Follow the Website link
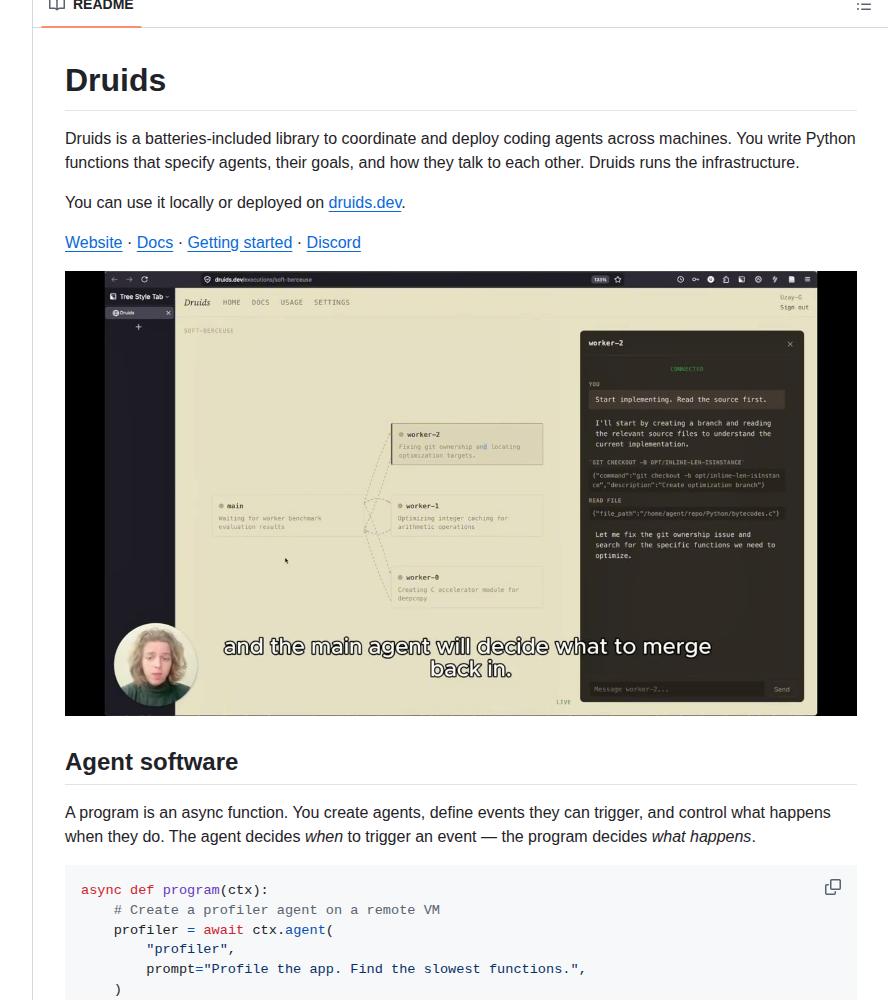 tap(93, 243)
